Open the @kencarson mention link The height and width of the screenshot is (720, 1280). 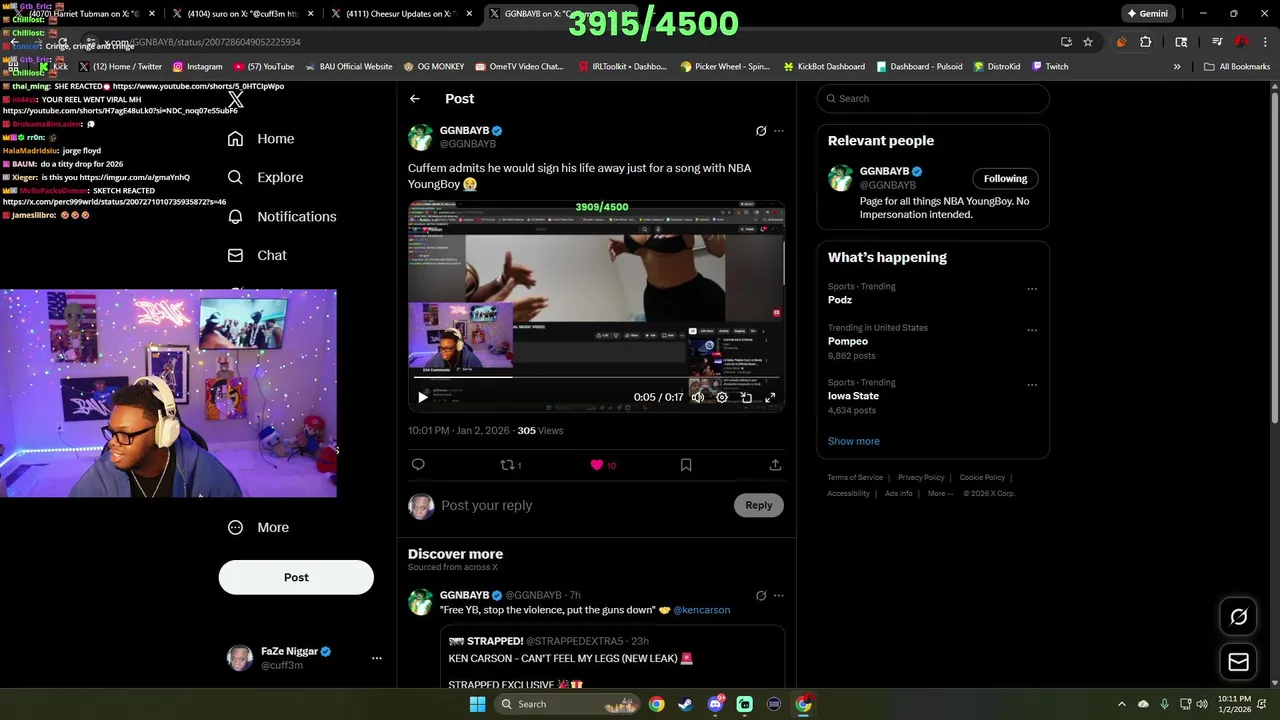[702, 610]
